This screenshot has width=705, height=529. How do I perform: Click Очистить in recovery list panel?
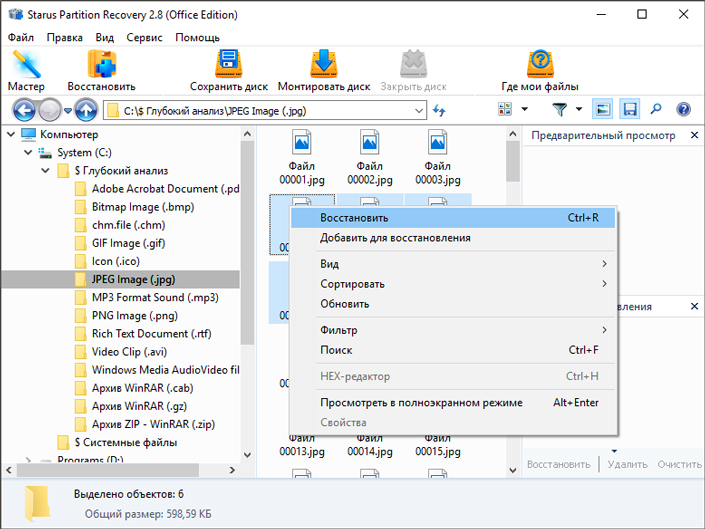[x=679, y=464]
